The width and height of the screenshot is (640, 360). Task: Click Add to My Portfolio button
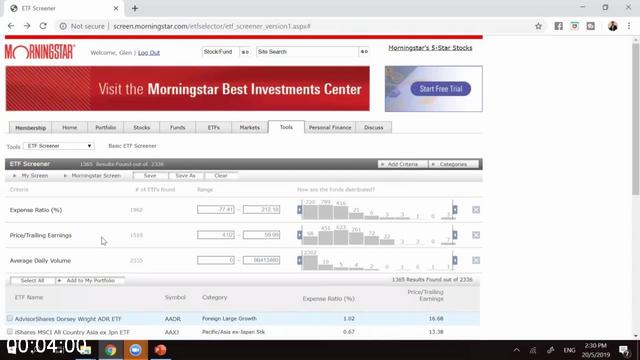tap(90, 280)
